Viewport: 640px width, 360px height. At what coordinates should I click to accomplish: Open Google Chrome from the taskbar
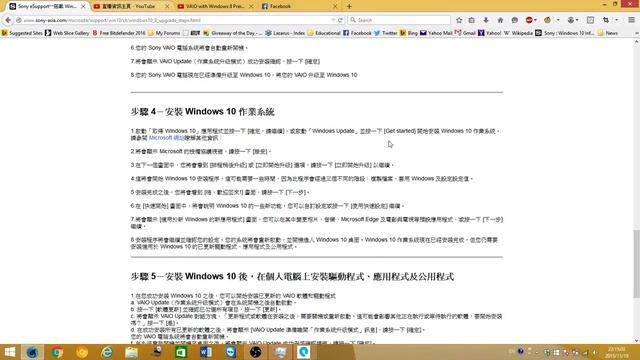(x=57, y=352)
